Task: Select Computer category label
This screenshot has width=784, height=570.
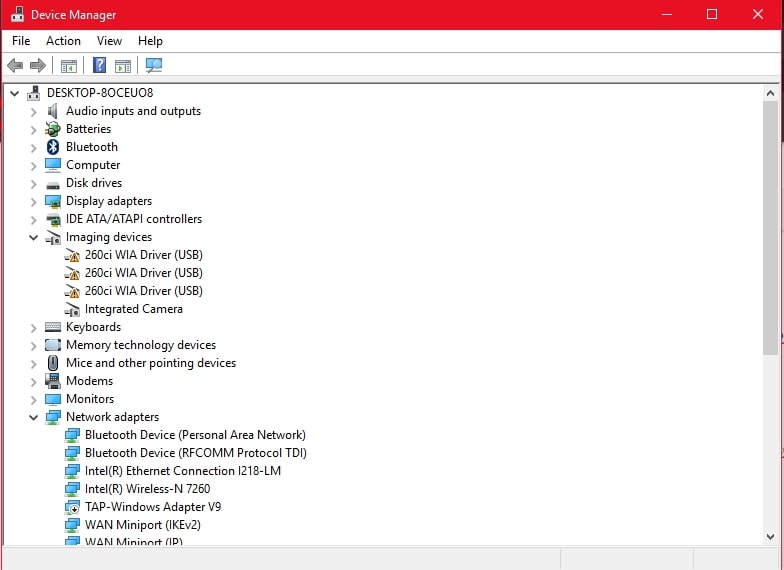Action: tap(93, 165)
